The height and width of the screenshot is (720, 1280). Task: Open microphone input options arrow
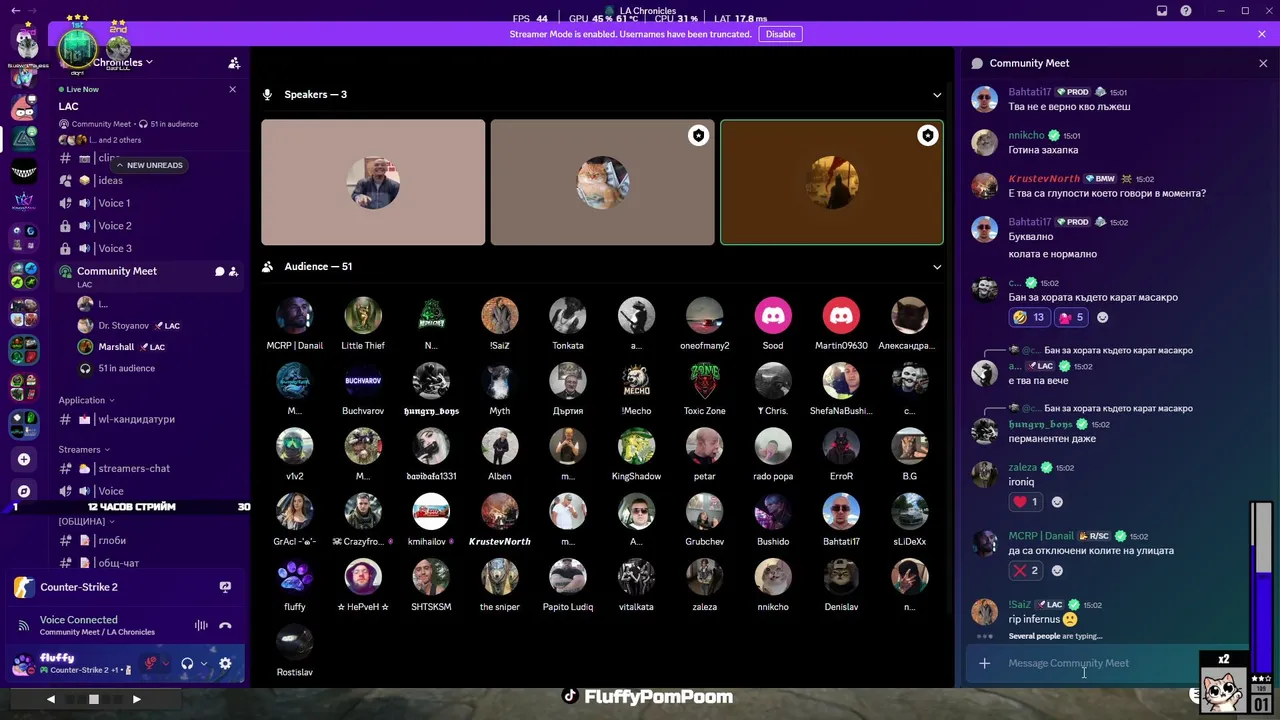coord(167,663)
